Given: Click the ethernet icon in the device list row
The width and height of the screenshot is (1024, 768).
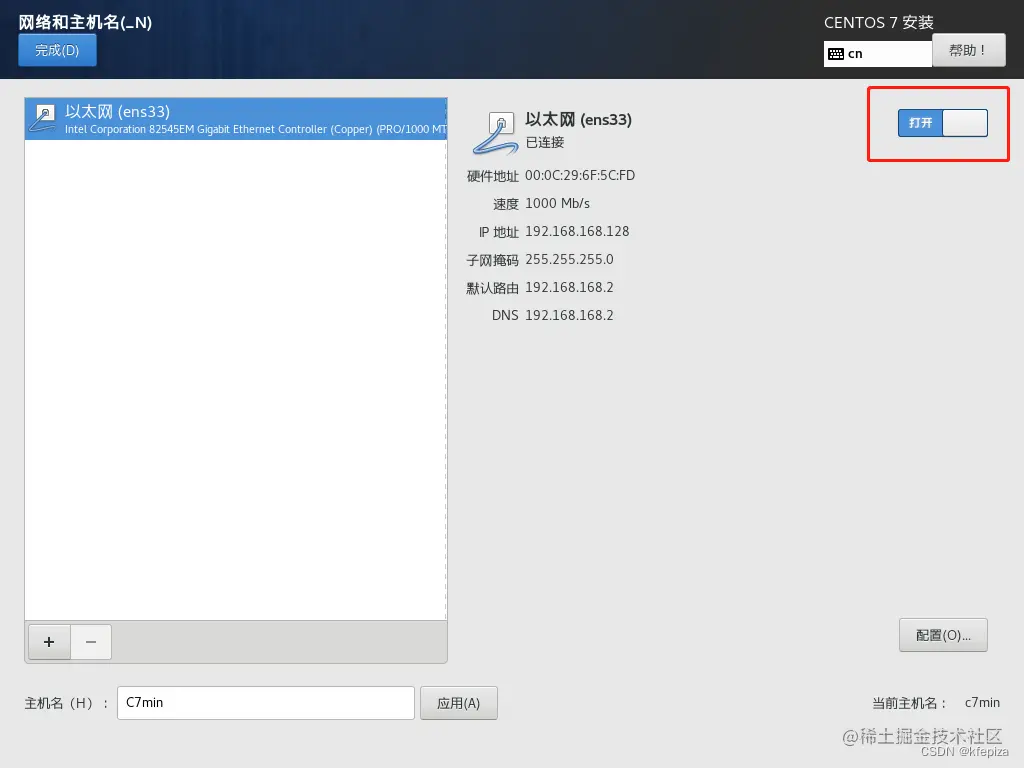Looking at the screenshot, I should pyautogui.click(x=44, y=118).
